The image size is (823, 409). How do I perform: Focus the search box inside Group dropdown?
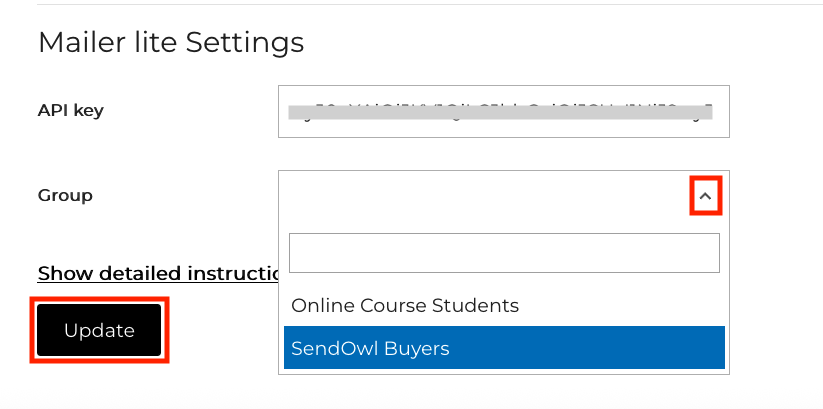[x=504, y=253]
